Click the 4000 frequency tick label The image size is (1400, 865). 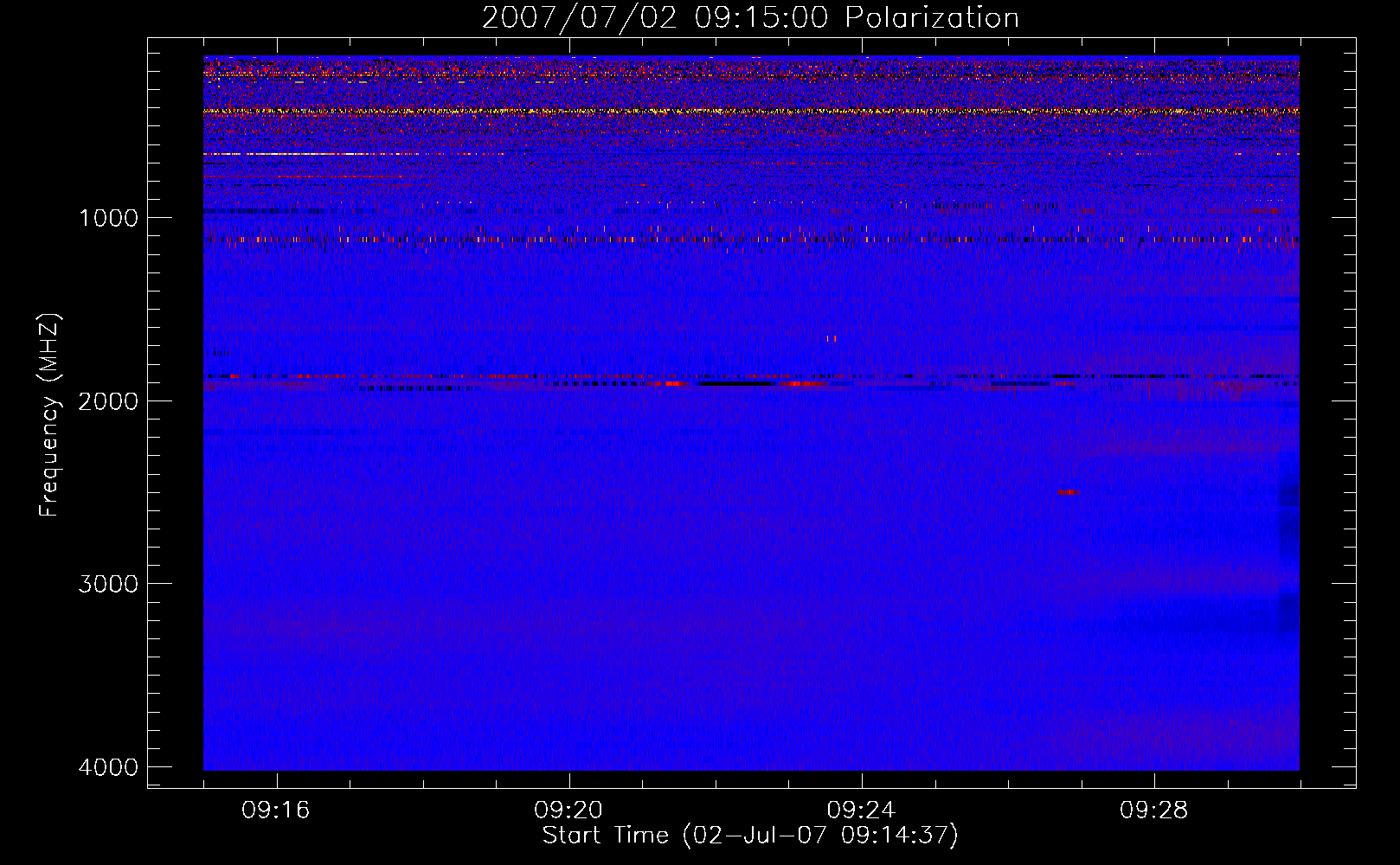pyautogui.click(x=108, y=767)
